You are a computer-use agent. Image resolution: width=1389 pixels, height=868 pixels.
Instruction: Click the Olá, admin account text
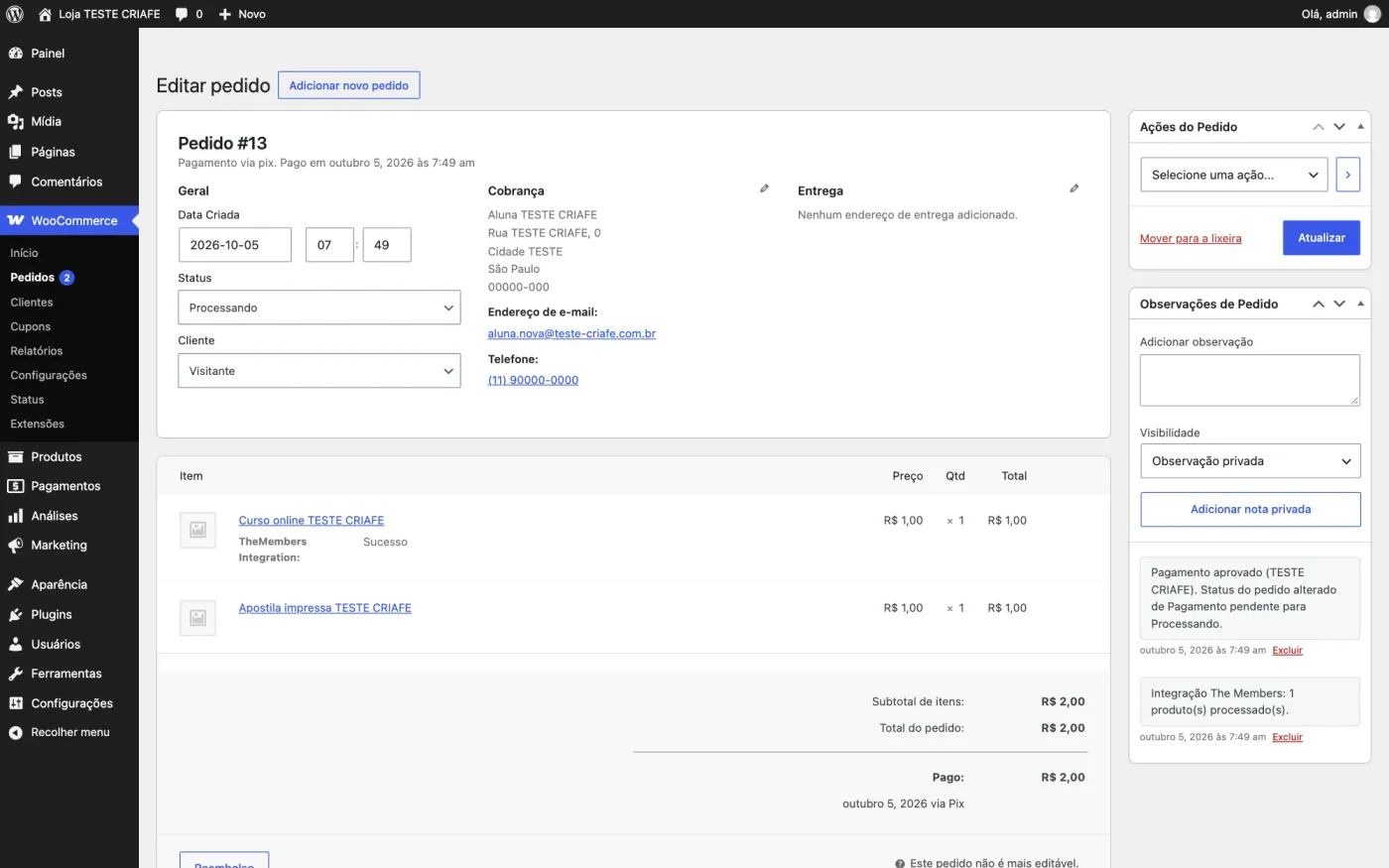[x=1329, y=14]
